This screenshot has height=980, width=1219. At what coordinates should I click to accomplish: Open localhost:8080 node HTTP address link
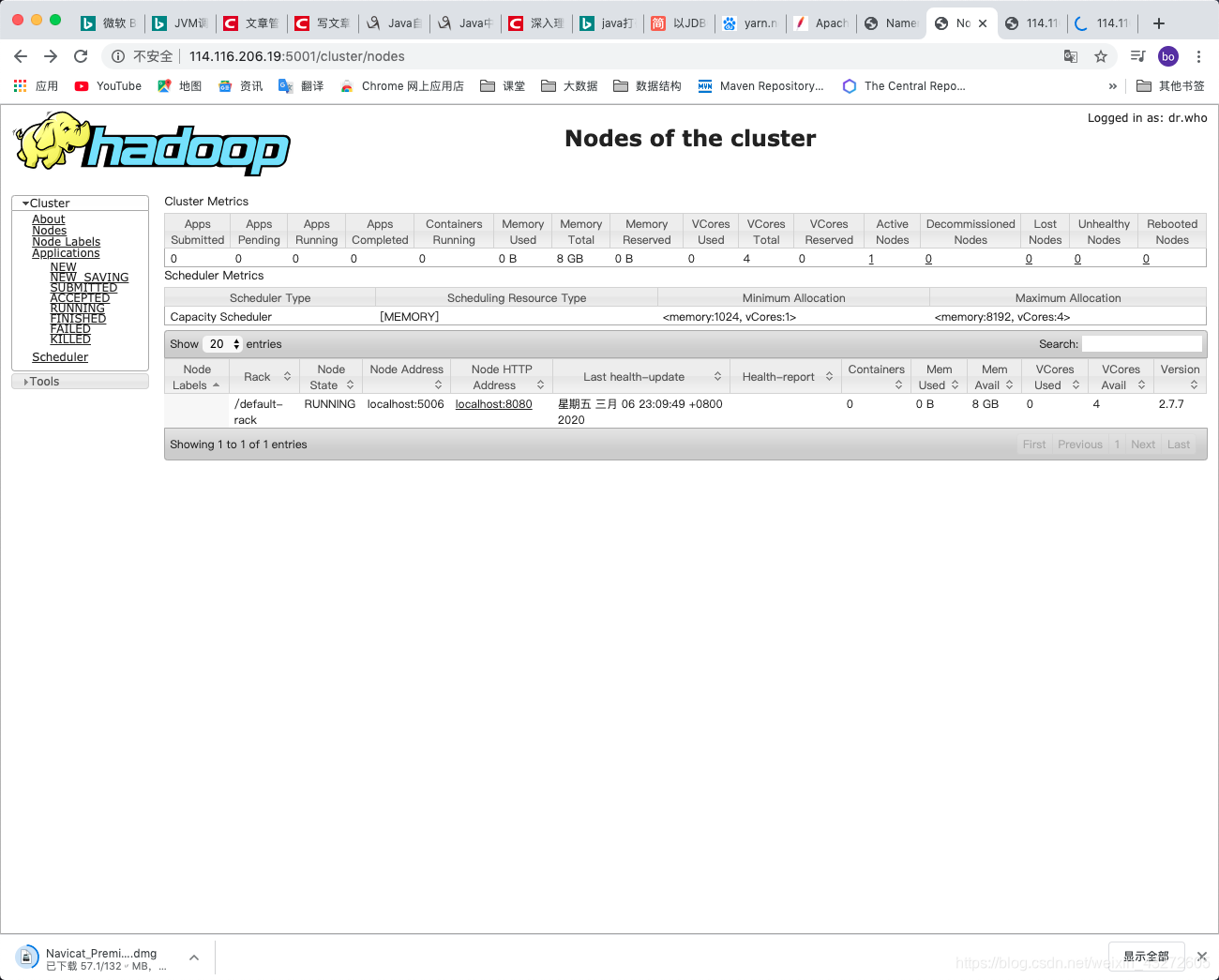(493, 404)
